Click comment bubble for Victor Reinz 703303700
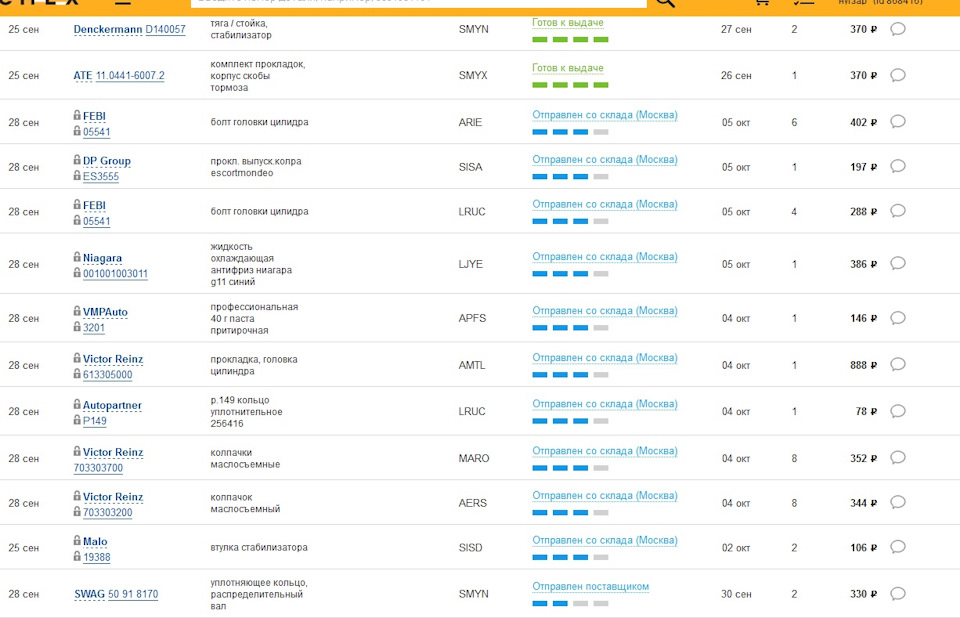 point(897,458)
